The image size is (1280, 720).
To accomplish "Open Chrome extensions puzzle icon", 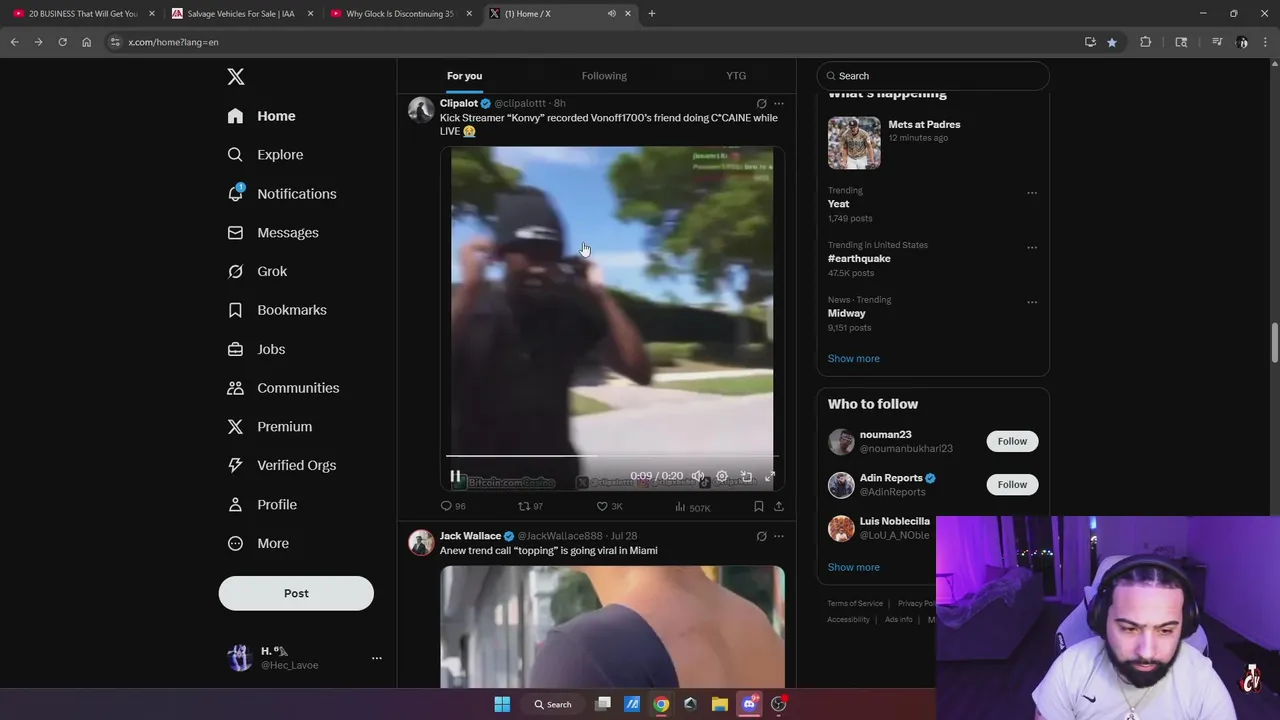I will [1146, 42].
